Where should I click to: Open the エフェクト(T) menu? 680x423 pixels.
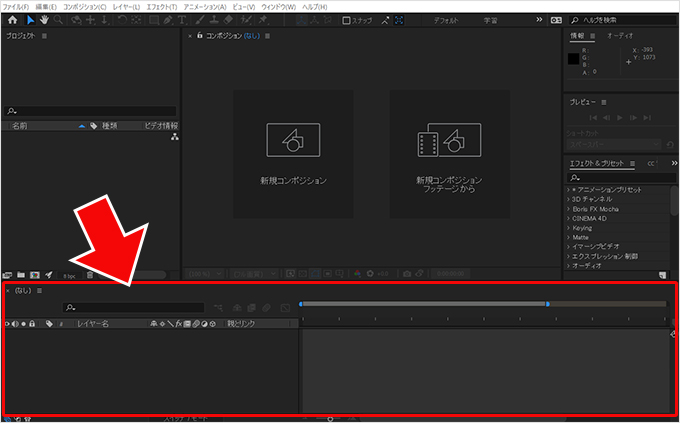(x=162, y=7)
